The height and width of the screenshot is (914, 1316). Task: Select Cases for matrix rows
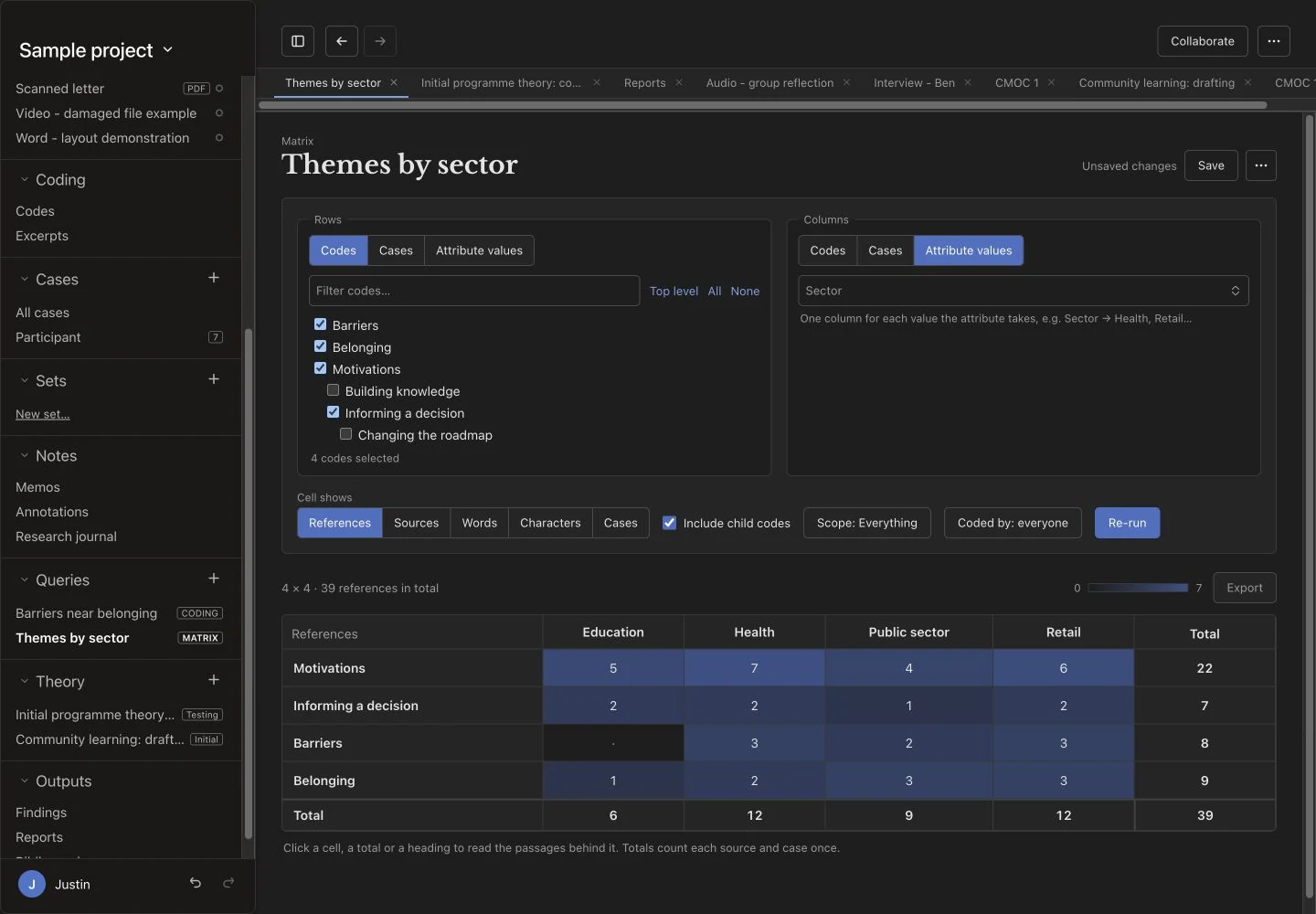tap(396, 250)
